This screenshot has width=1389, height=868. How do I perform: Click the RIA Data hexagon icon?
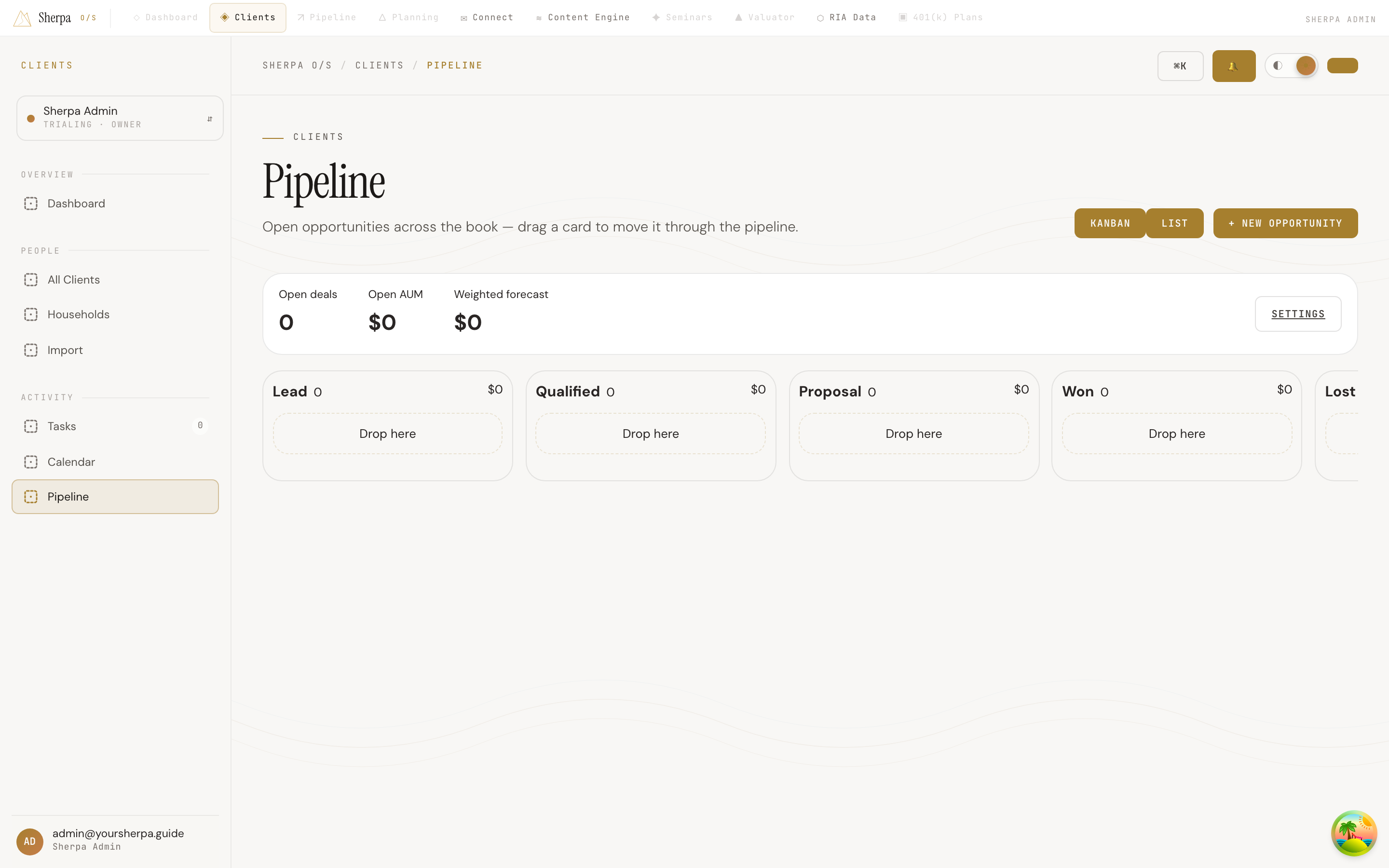point(820,18)
